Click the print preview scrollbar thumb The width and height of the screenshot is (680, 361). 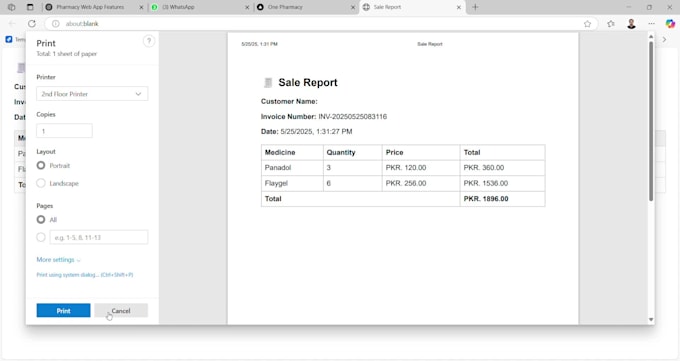[x=651, y=121]
